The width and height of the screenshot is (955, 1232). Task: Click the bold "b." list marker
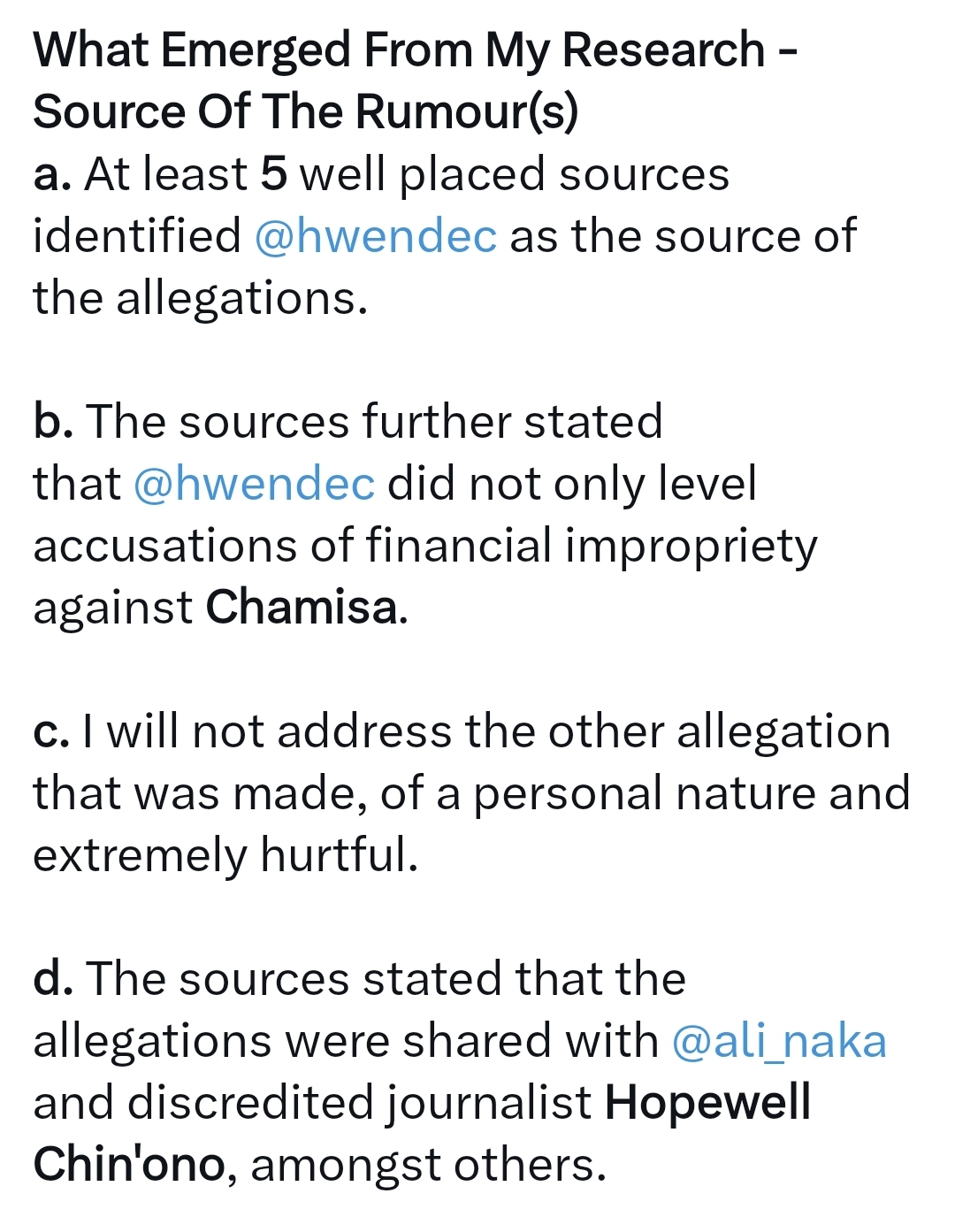coord(53,422)
